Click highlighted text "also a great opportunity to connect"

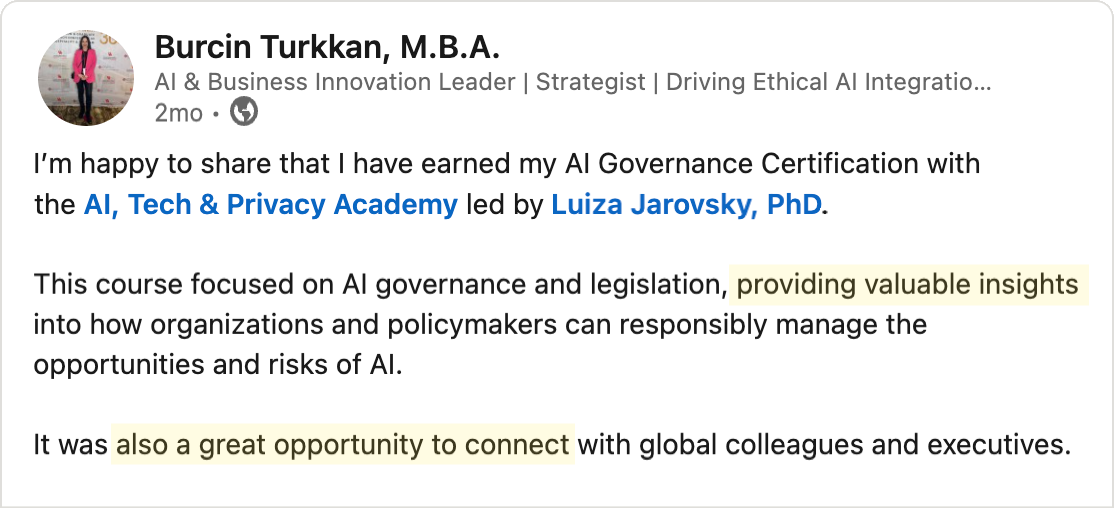[343, 445]
